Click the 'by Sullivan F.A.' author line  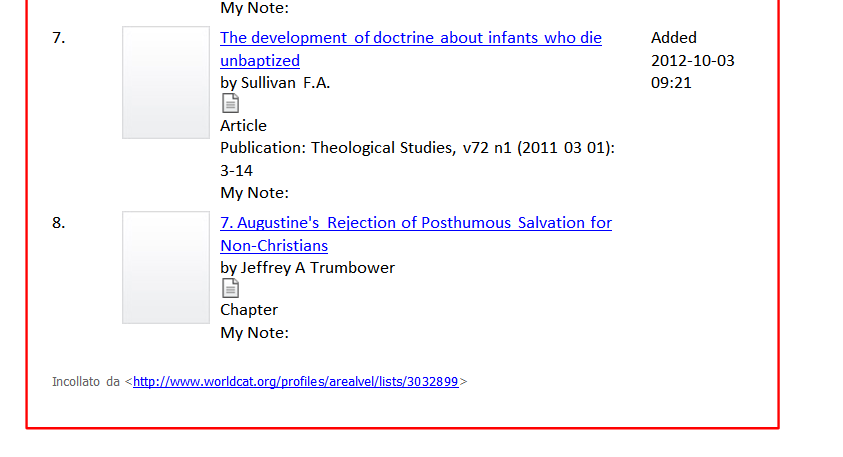coord(275,83)
